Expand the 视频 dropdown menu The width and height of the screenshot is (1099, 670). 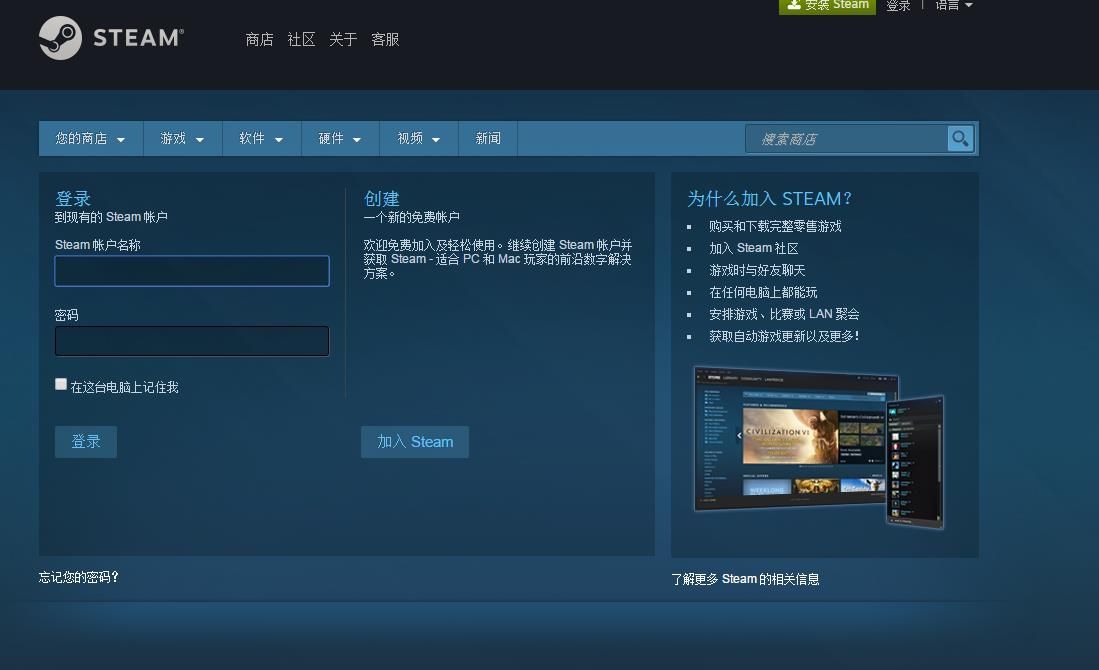[x=418, y=139]
